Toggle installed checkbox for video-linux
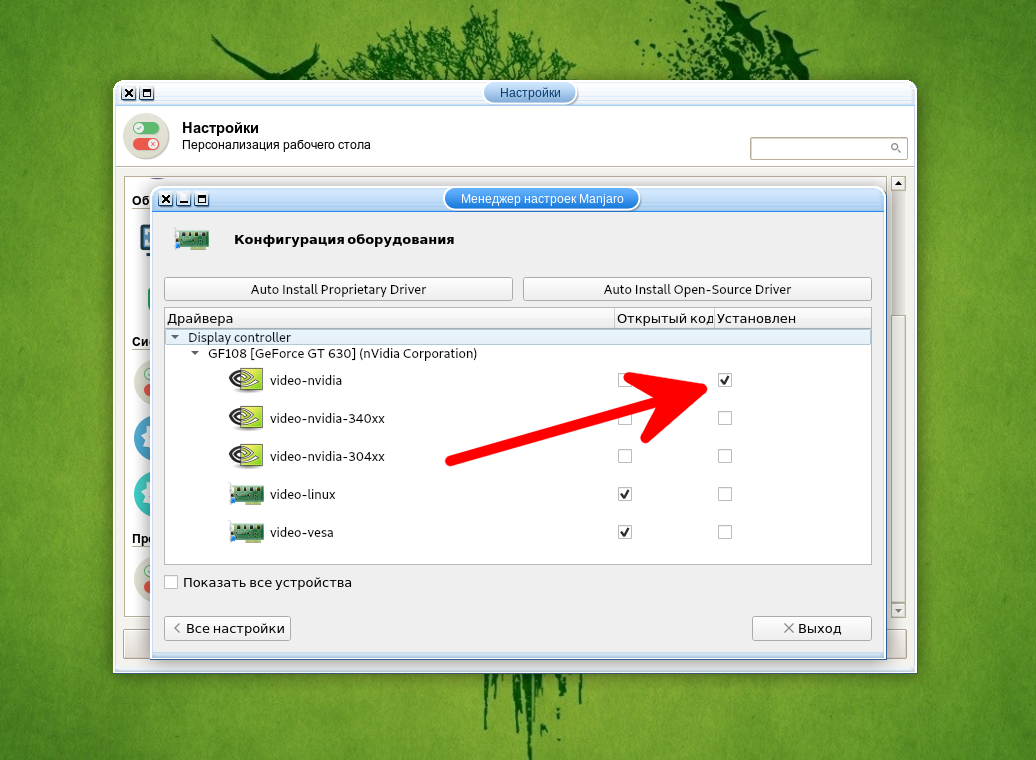 [725, 494]
